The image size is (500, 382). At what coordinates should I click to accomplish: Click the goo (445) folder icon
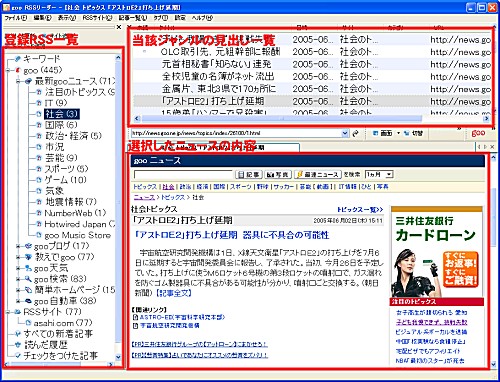[18, 70]
